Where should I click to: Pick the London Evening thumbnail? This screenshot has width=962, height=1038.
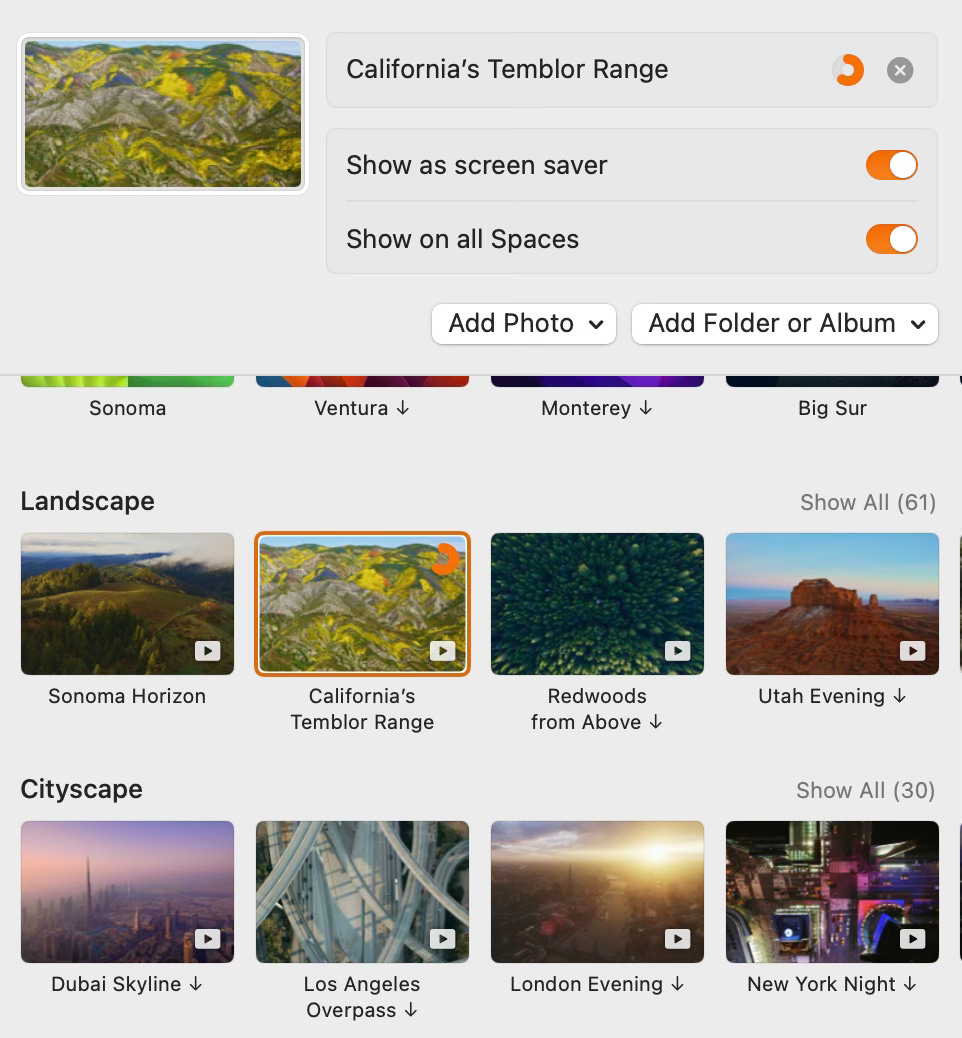[x=597, y=892]
